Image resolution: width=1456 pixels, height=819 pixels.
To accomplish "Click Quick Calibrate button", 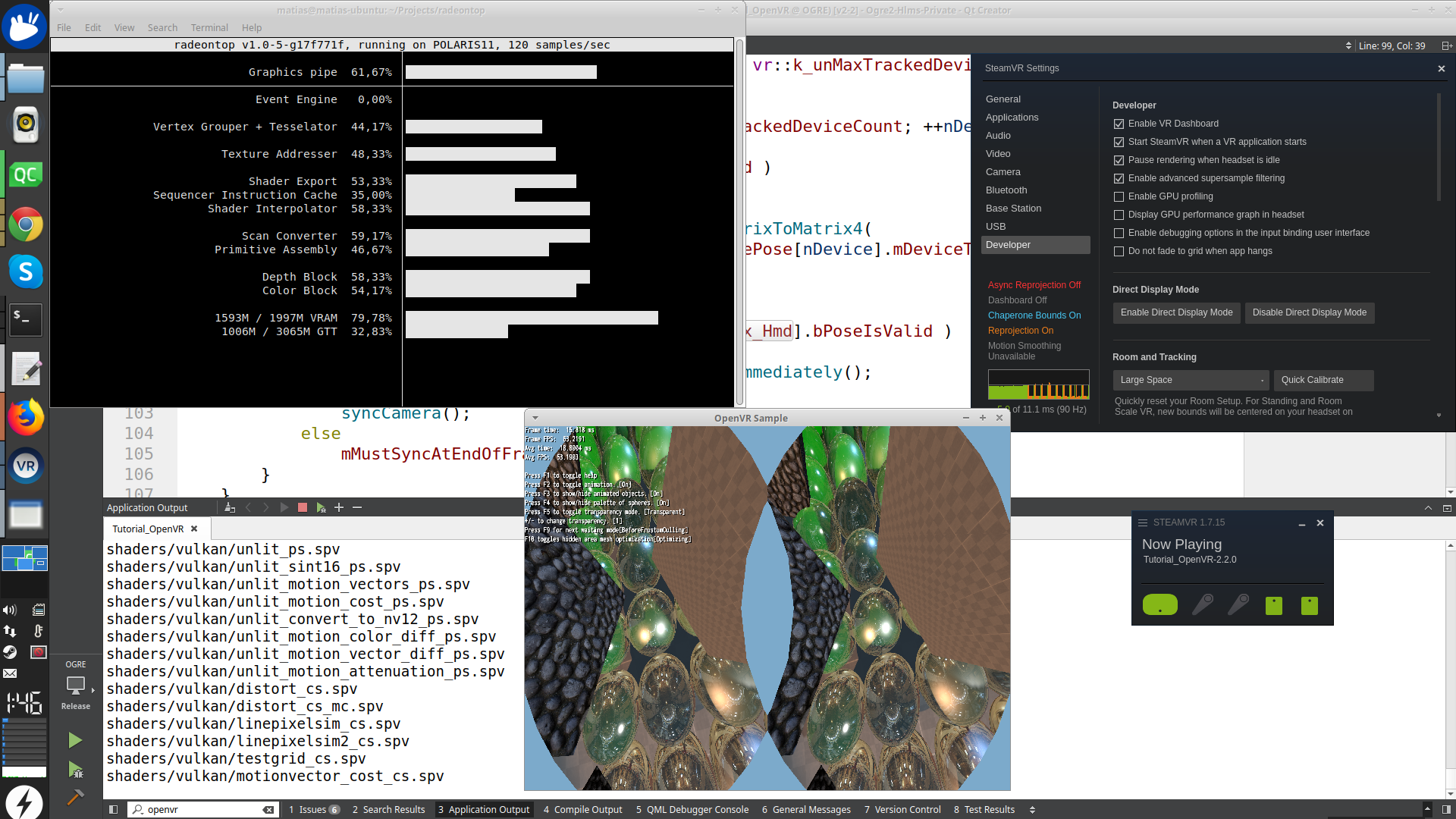I will pos(1323,380).
